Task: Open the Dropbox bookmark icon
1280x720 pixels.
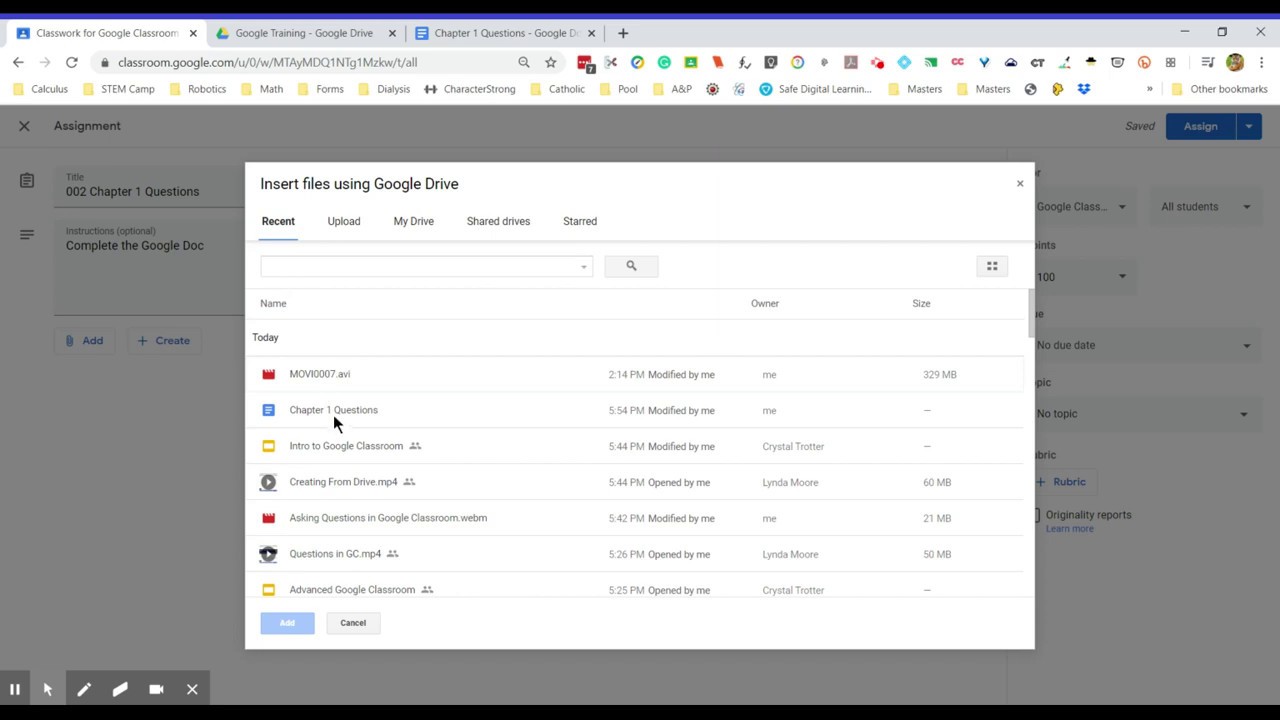Action: pyautogui.click(x=1084, y=89)
